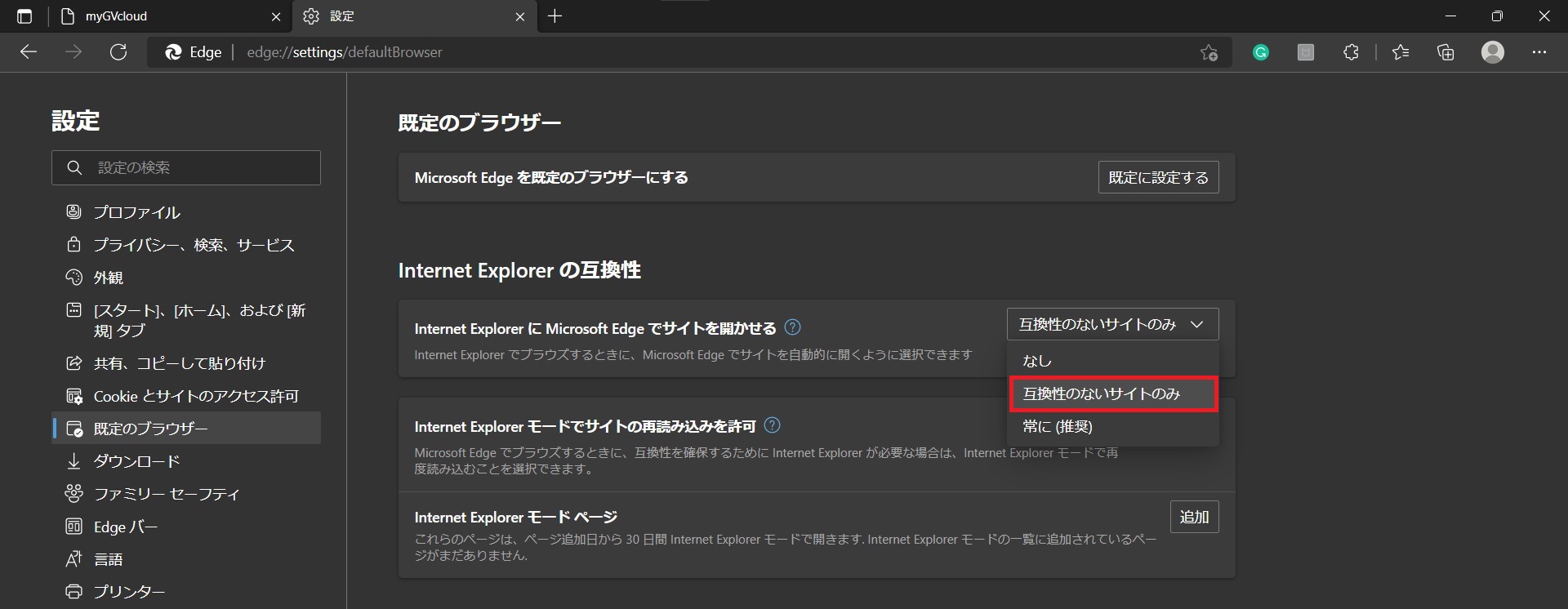Click the 追加 button for IE mode pages
The height and width of the screenshot is (609, 1568).
click(x=1194, y=517)
